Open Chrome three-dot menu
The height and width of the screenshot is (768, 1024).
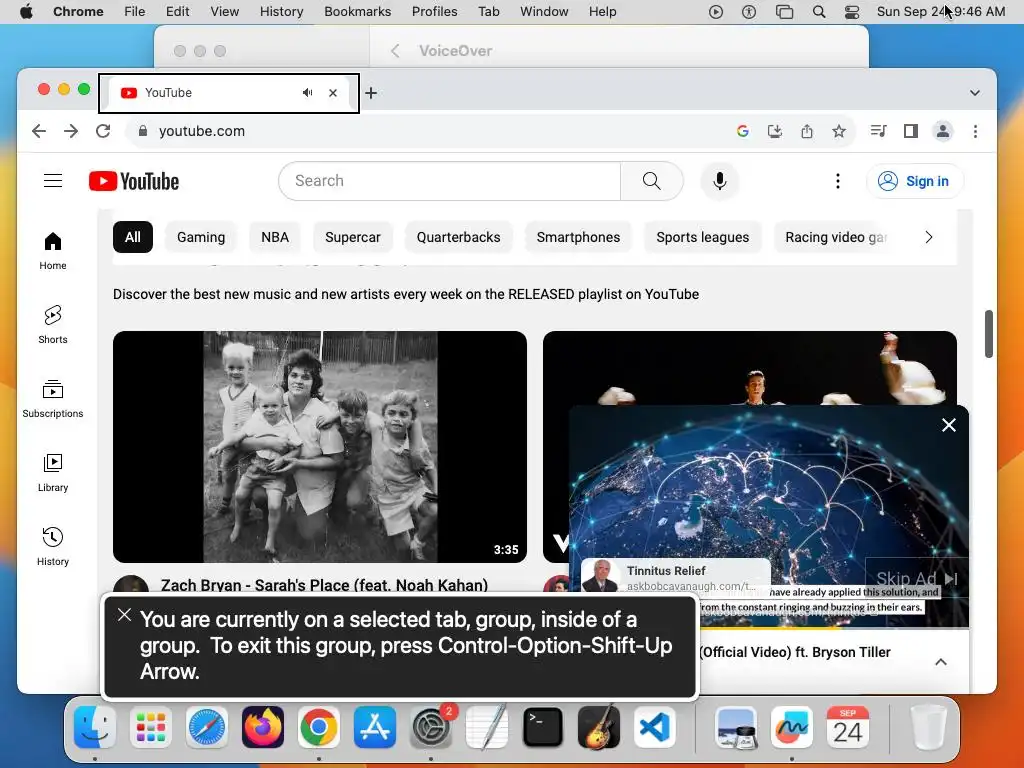975,131
